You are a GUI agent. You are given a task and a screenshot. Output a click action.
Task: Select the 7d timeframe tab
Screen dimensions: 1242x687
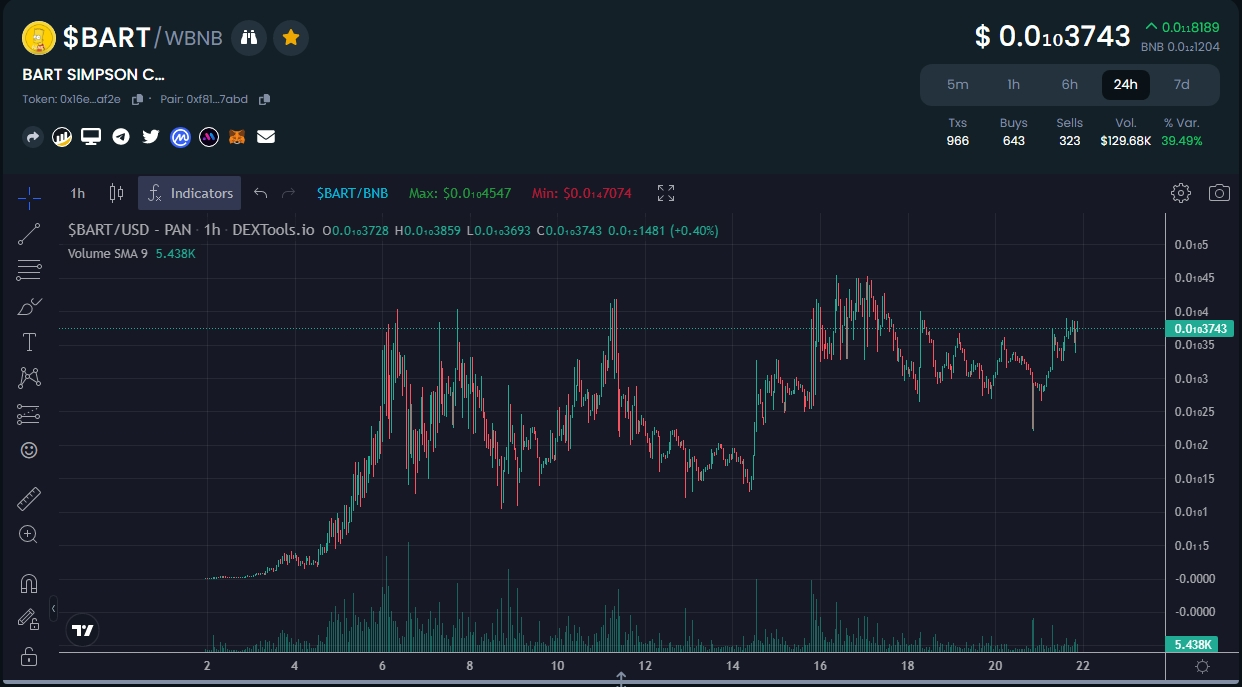click(x=1182, y=85)
